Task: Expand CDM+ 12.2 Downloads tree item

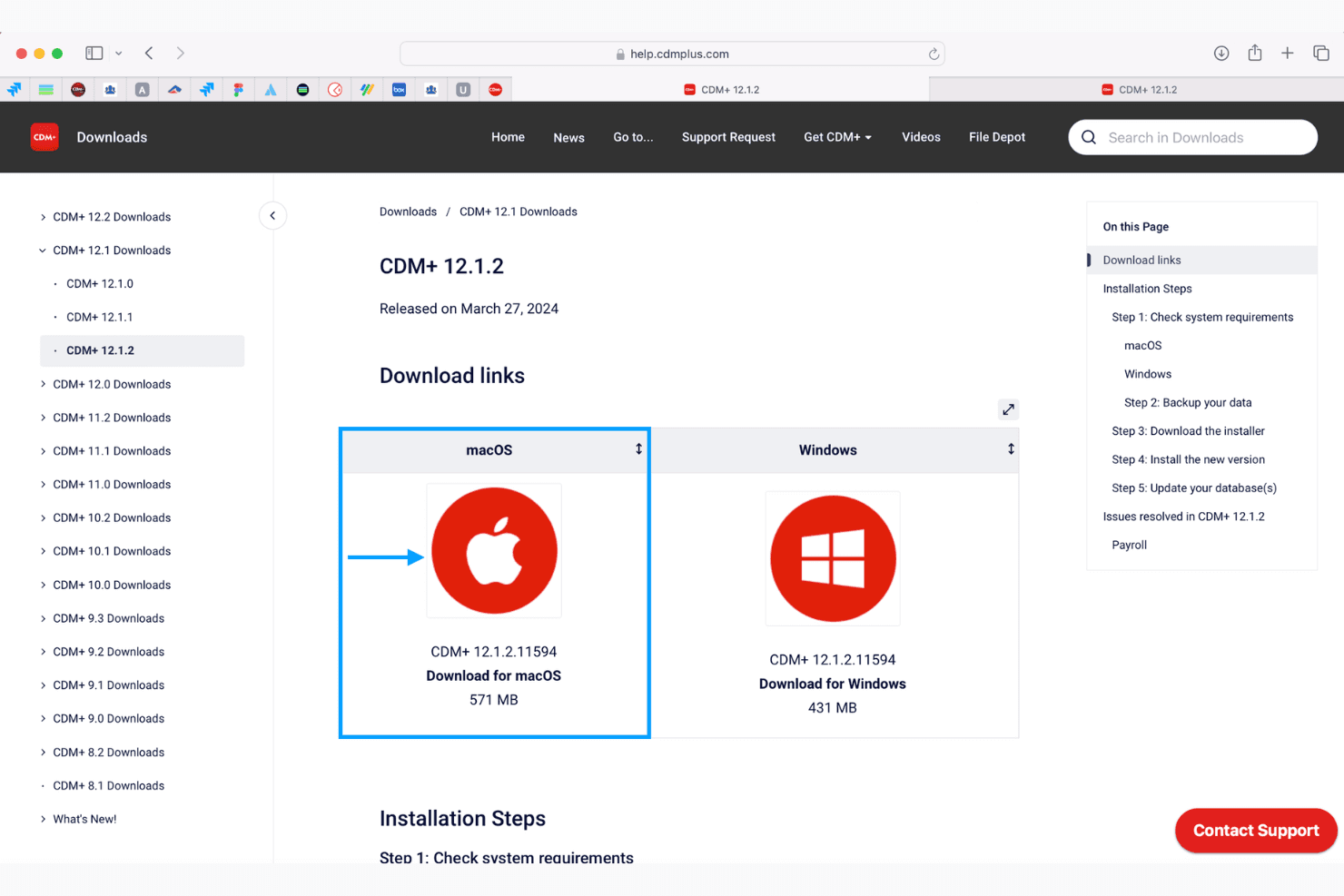Action: (43, 217)
